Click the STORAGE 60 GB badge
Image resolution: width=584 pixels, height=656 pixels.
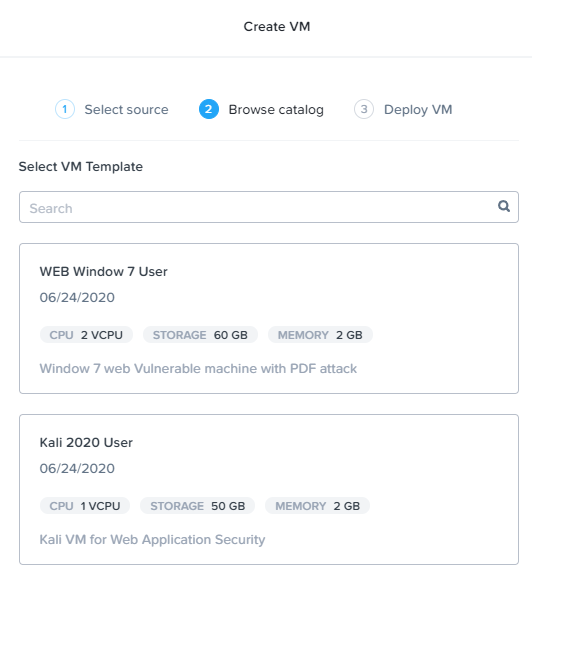pyautogui.click(x=200, y=335)
